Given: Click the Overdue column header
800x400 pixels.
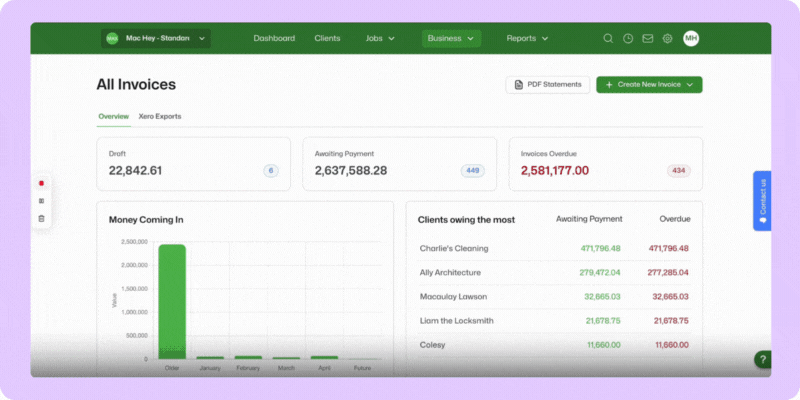Looking at the screenshot, I should pyautogui.click(x=675, y=219).
